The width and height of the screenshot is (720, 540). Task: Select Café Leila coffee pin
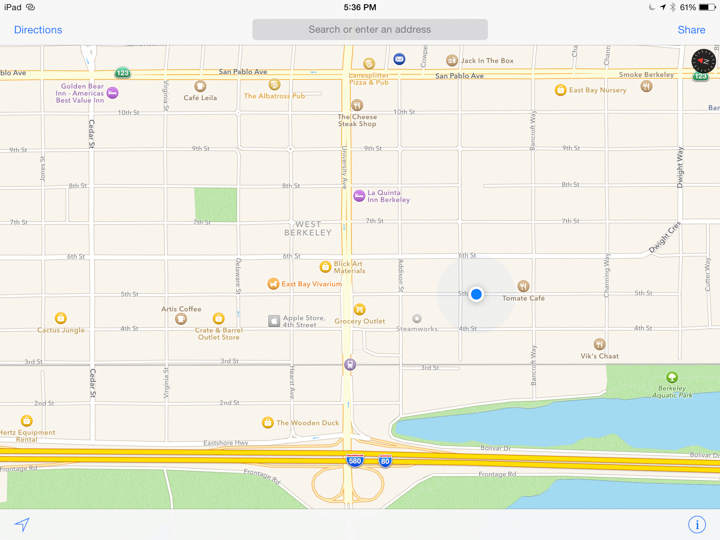tap(200, 86)
